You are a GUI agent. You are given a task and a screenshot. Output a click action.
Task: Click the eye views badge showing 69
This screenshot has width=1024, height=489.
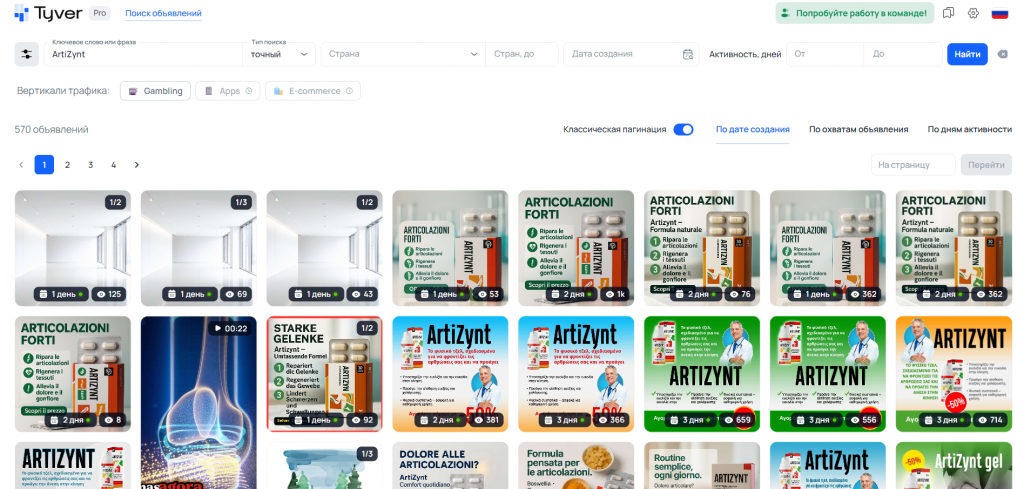[236, 294]
